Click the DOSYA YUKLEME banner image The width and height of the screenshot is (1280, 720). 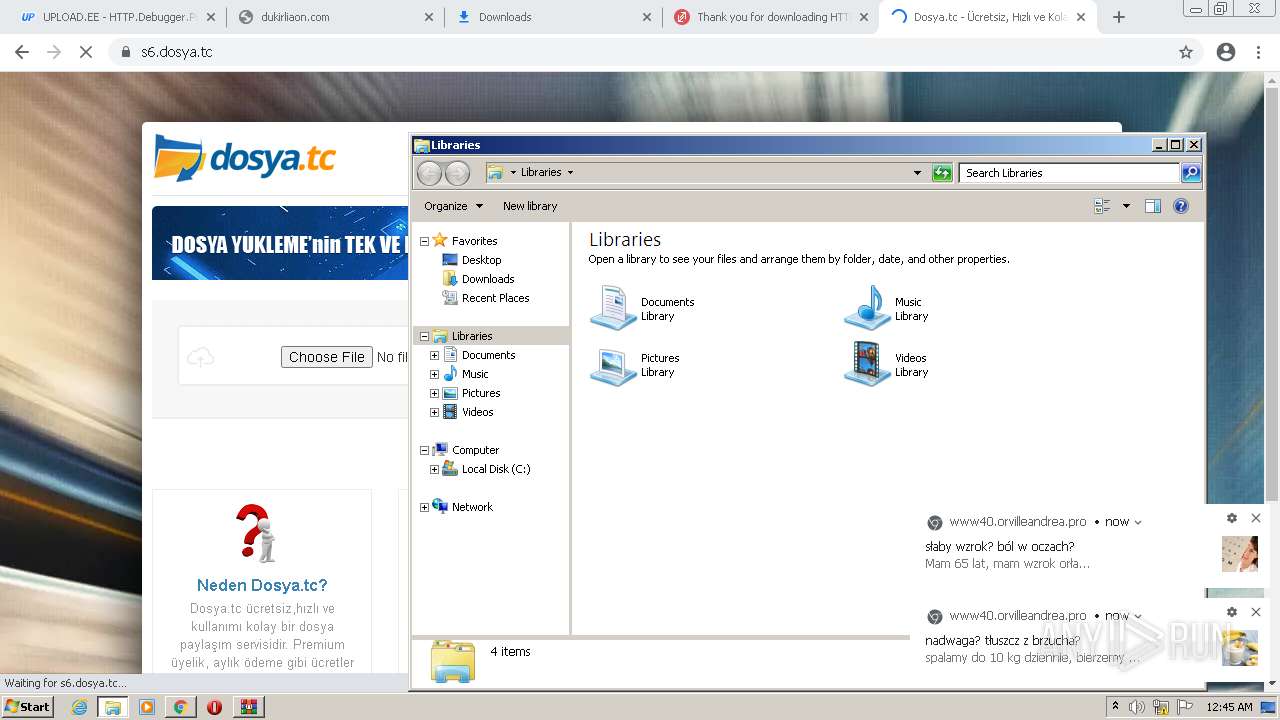[x=280, y=243]
